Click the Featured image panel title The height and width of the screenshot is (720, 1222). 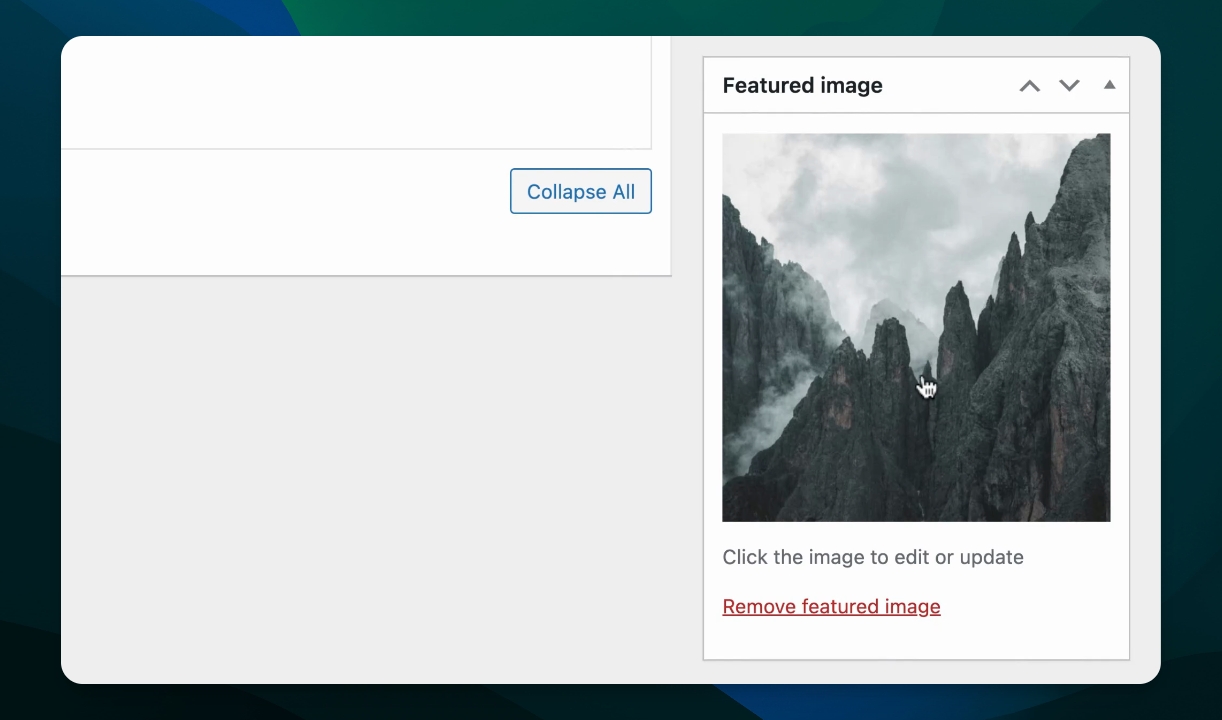802,86
